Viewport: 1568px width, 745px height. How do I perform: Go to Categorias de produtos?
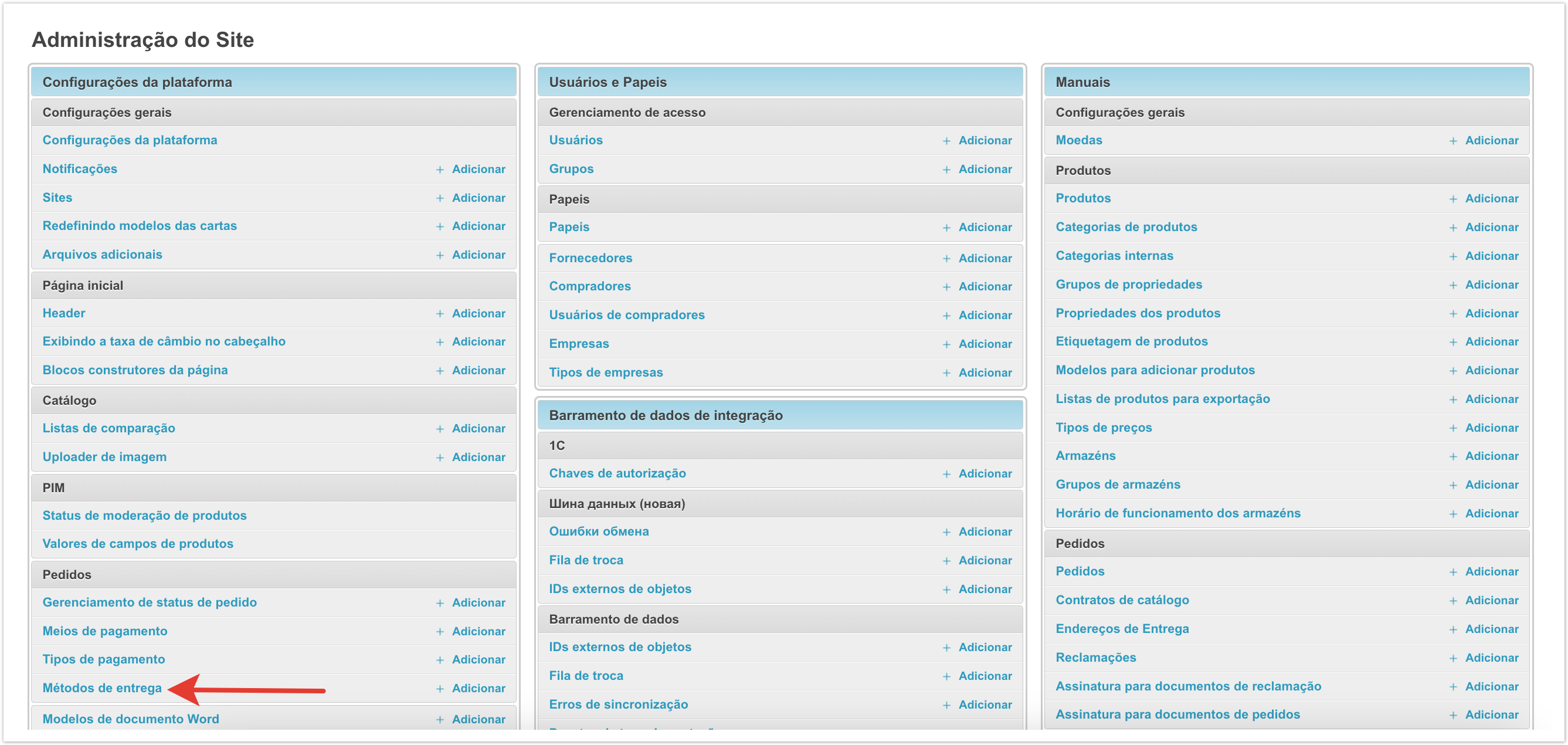pyautogui.click(x=1125, y=226)
